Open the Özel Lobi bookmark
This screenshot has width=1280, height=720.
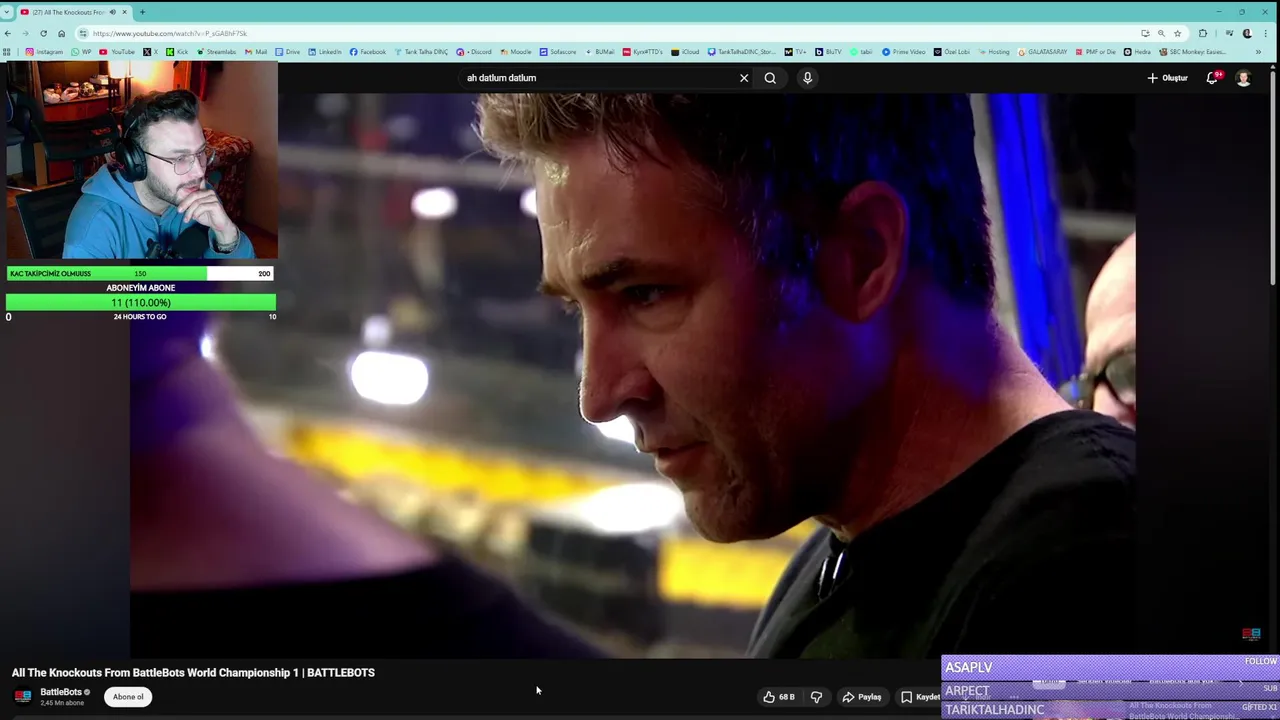pyautogui.click(x=952, y=52)
